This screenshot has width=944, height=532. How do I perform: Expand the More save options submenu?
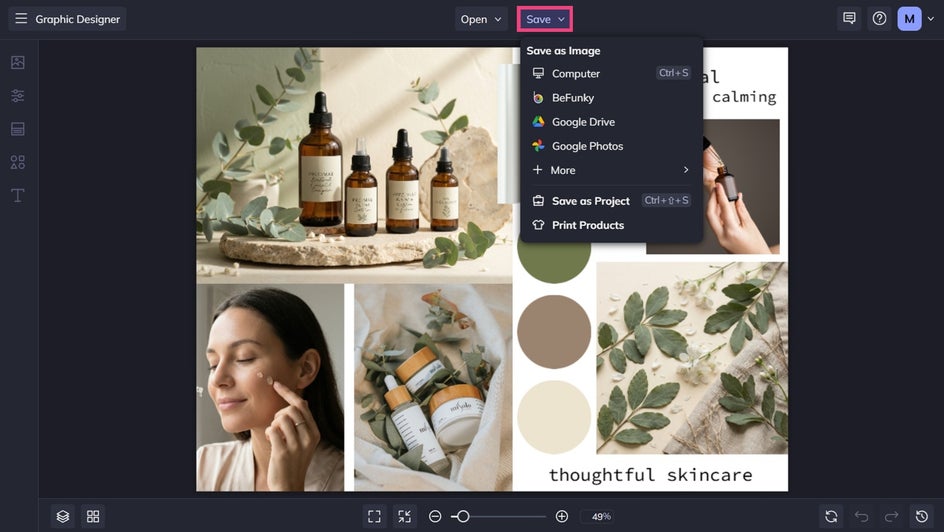[x=611, y=170]
